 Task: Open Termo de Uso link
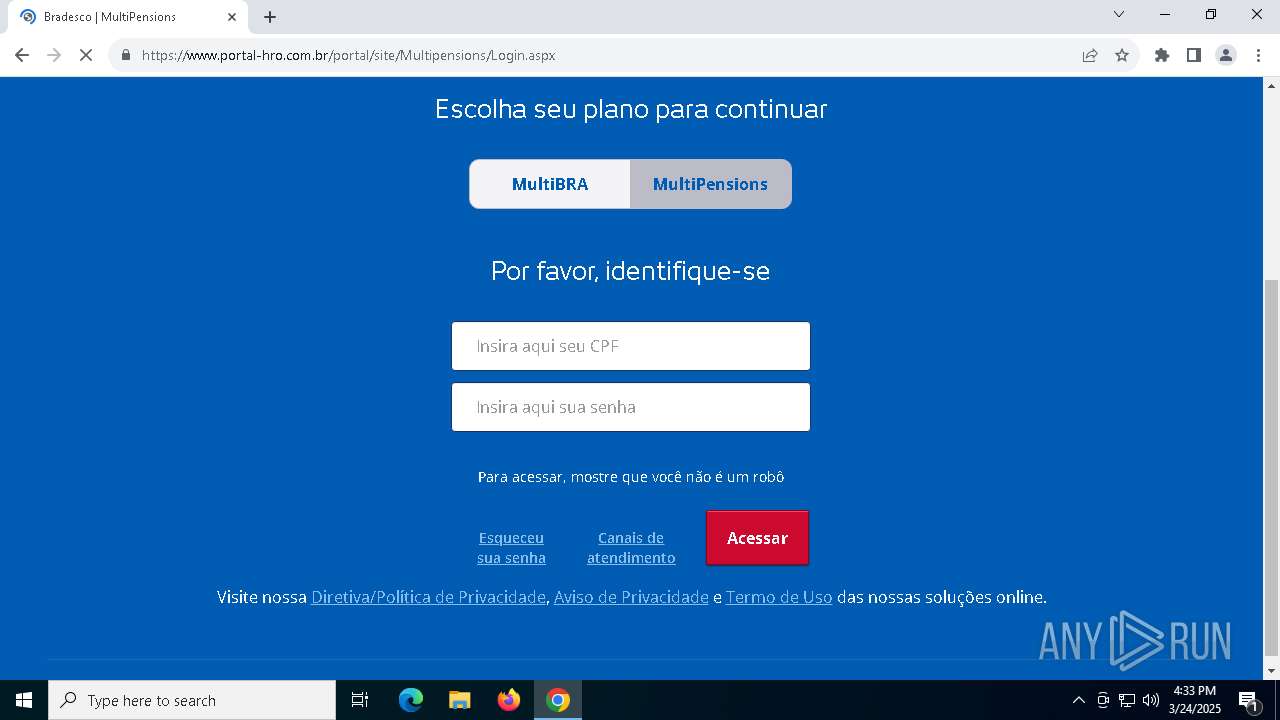(x=779, y=597)
